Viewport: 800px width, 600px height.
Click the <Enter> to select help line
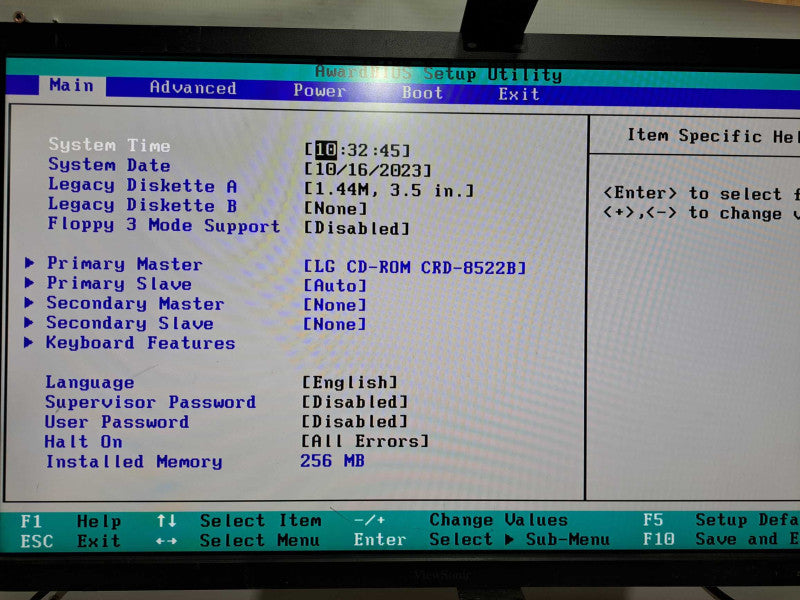701,193
